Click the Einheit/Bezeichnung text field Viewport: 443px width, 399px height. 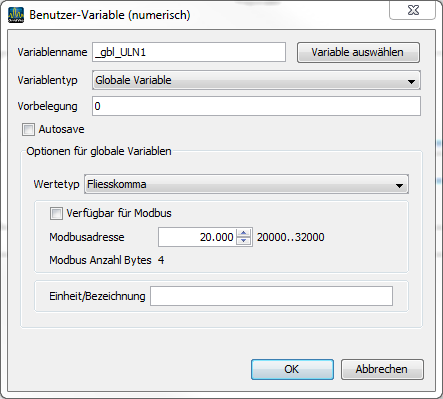pyautogui.click(x=271, y=296)
